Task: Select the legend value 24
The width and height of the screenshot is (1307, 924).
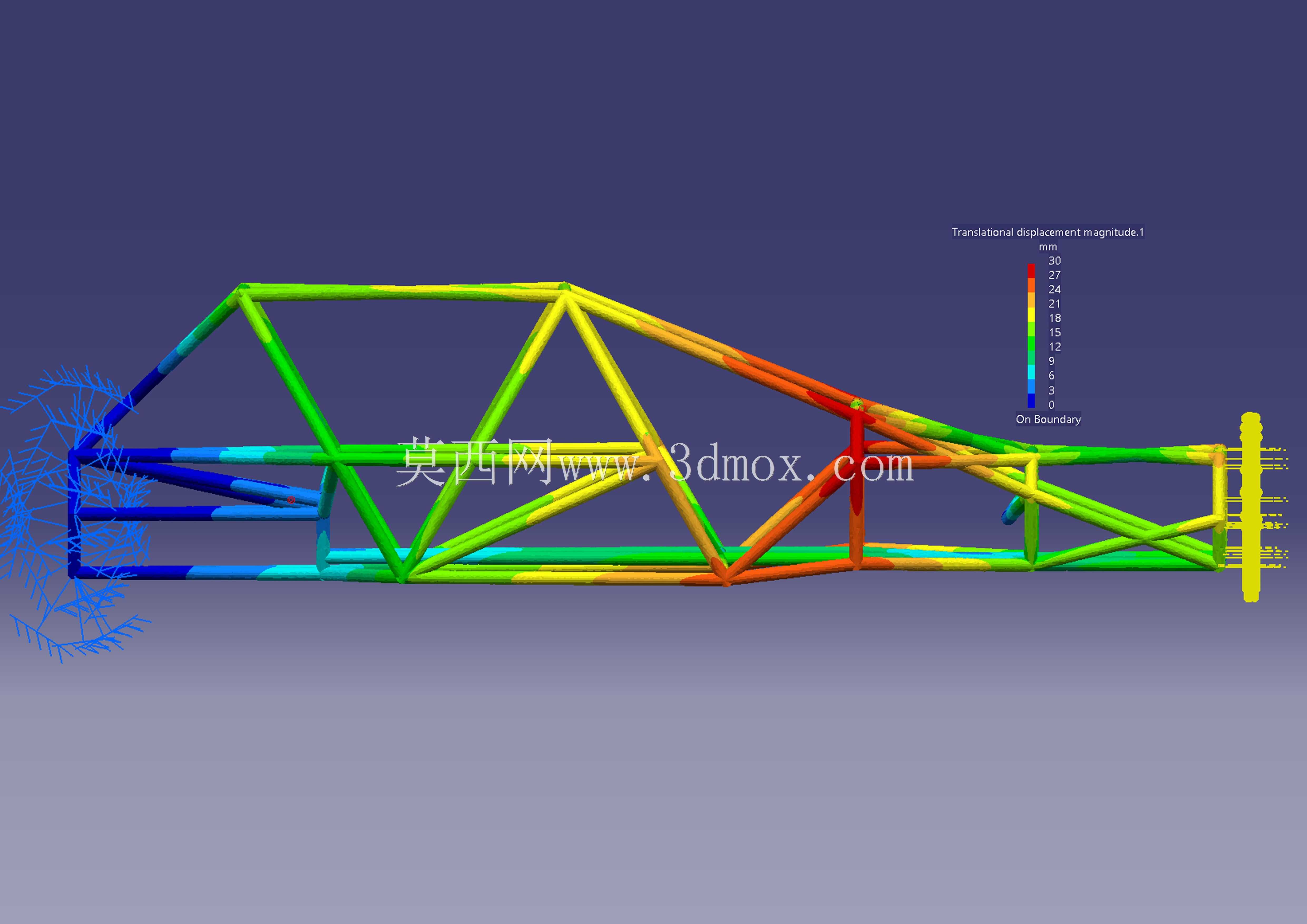Action: click(x=1055, y=289)
